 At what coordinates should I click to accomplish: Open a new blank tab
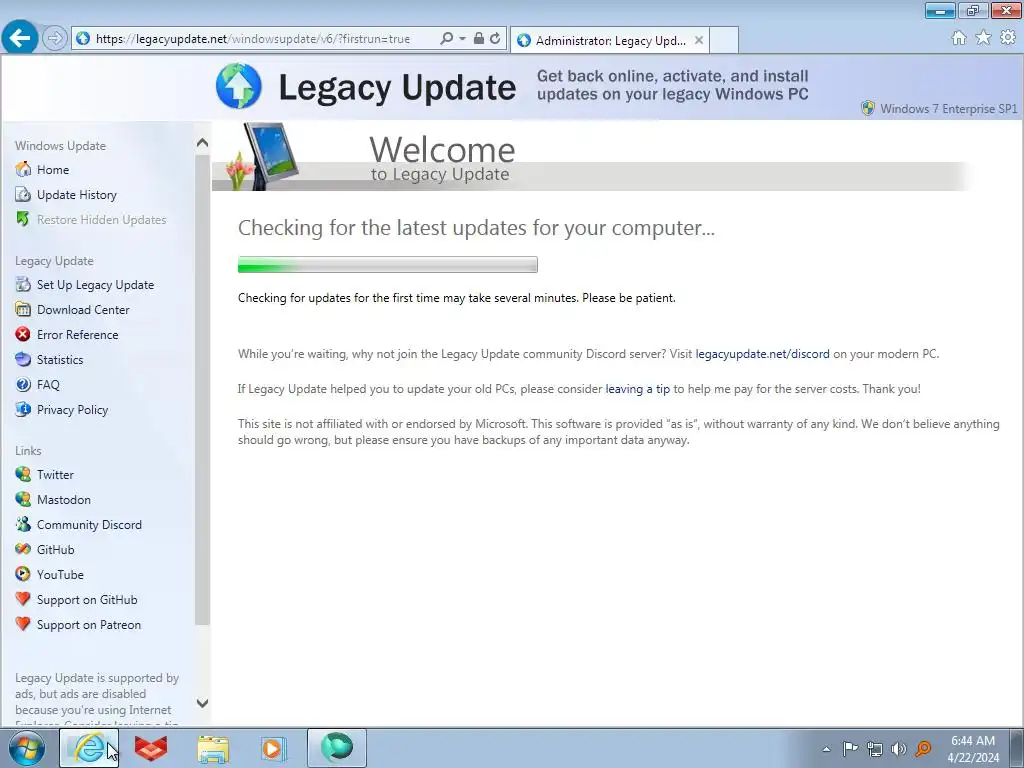click(x=724, y=40)
